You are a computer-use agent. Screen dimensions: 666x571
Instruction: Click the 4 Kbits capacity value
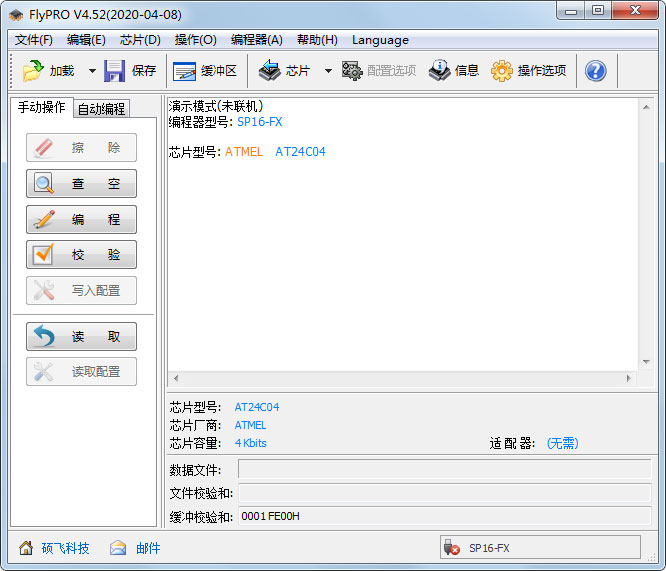[x=251, y=443]
